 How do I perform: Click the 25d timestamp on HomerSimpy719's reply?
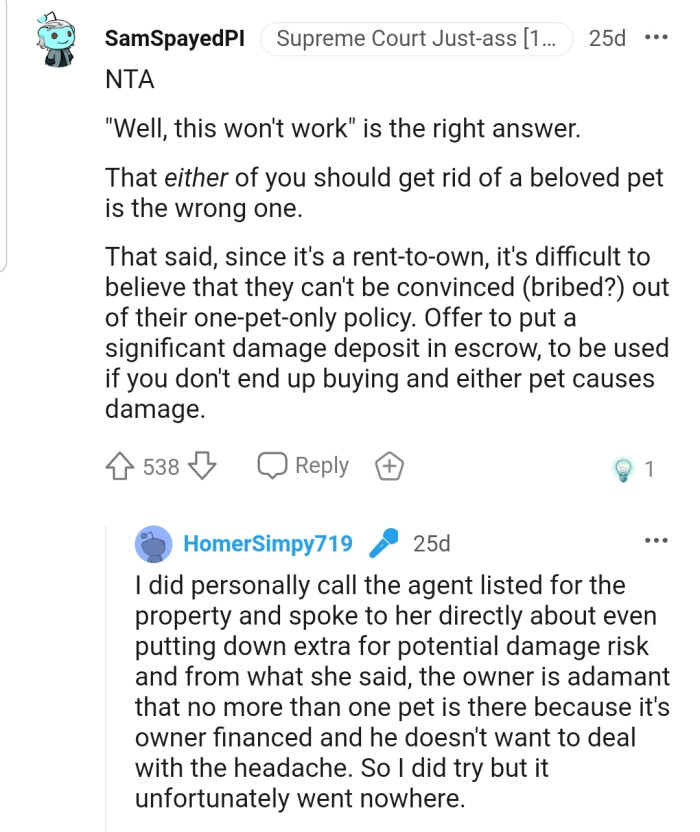(x=431, y=543)
